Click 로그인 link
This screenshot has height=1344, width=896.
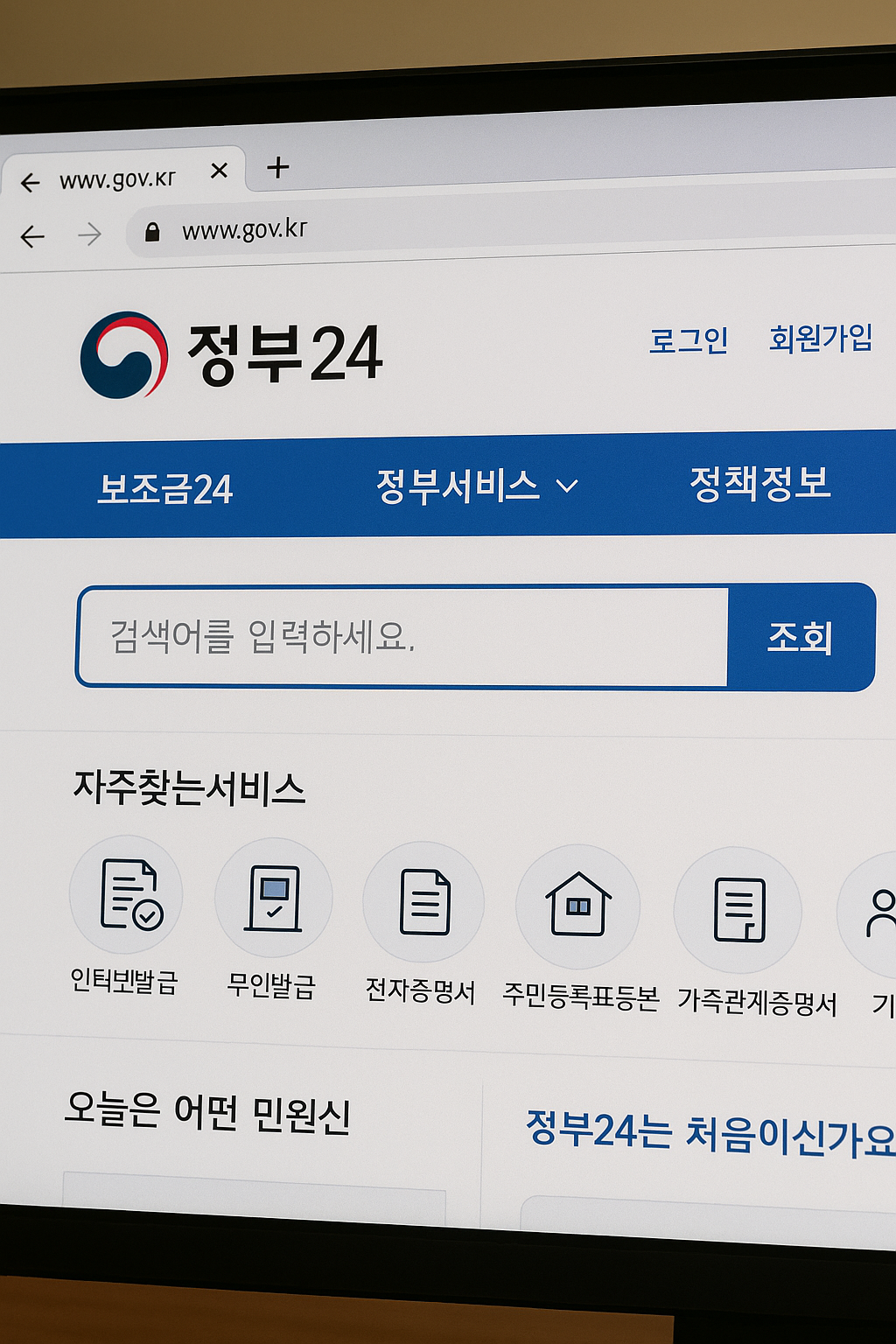click(x=689, y=339)
